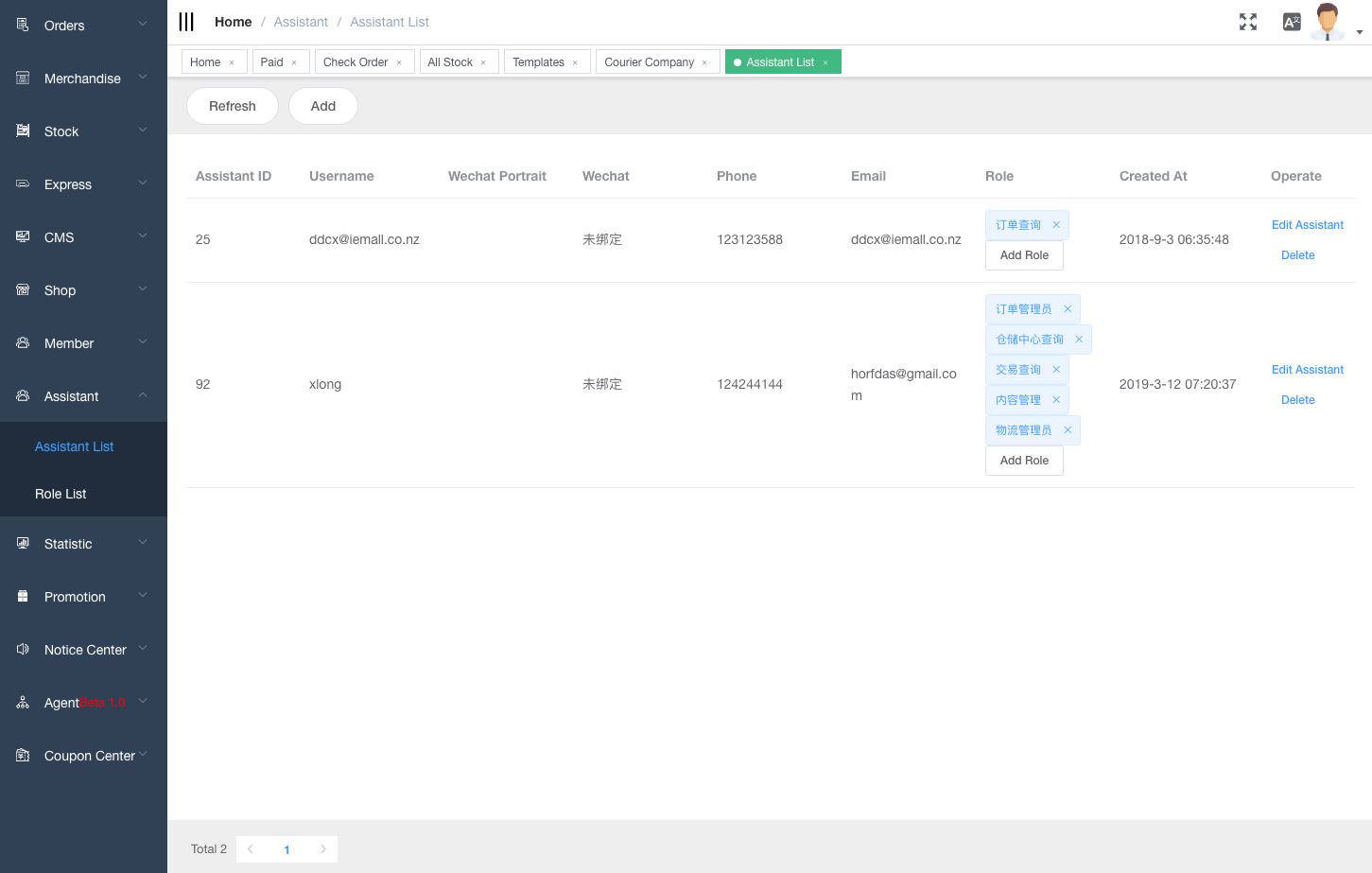Expand the Notice Center section

coord(144,650)
